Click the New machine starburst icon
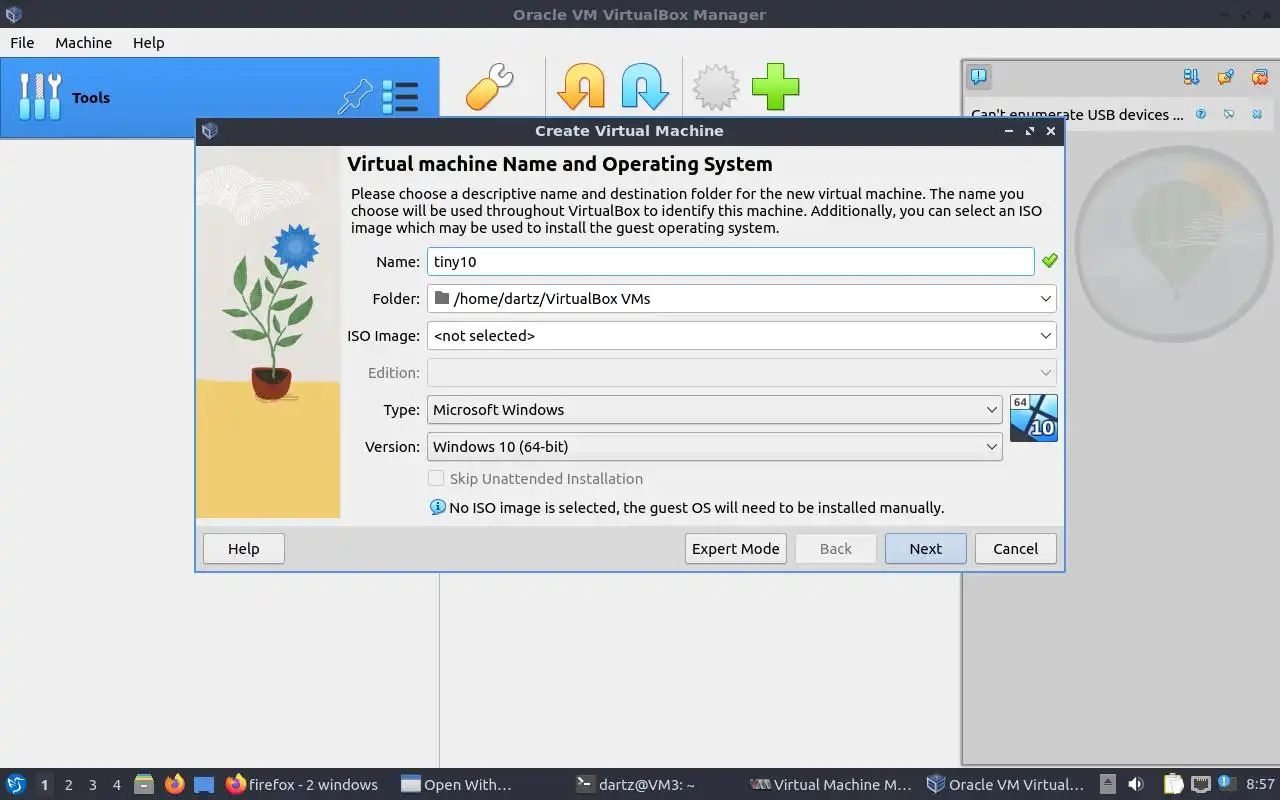This screenshot has width=1280, height=800. (716, 87)
